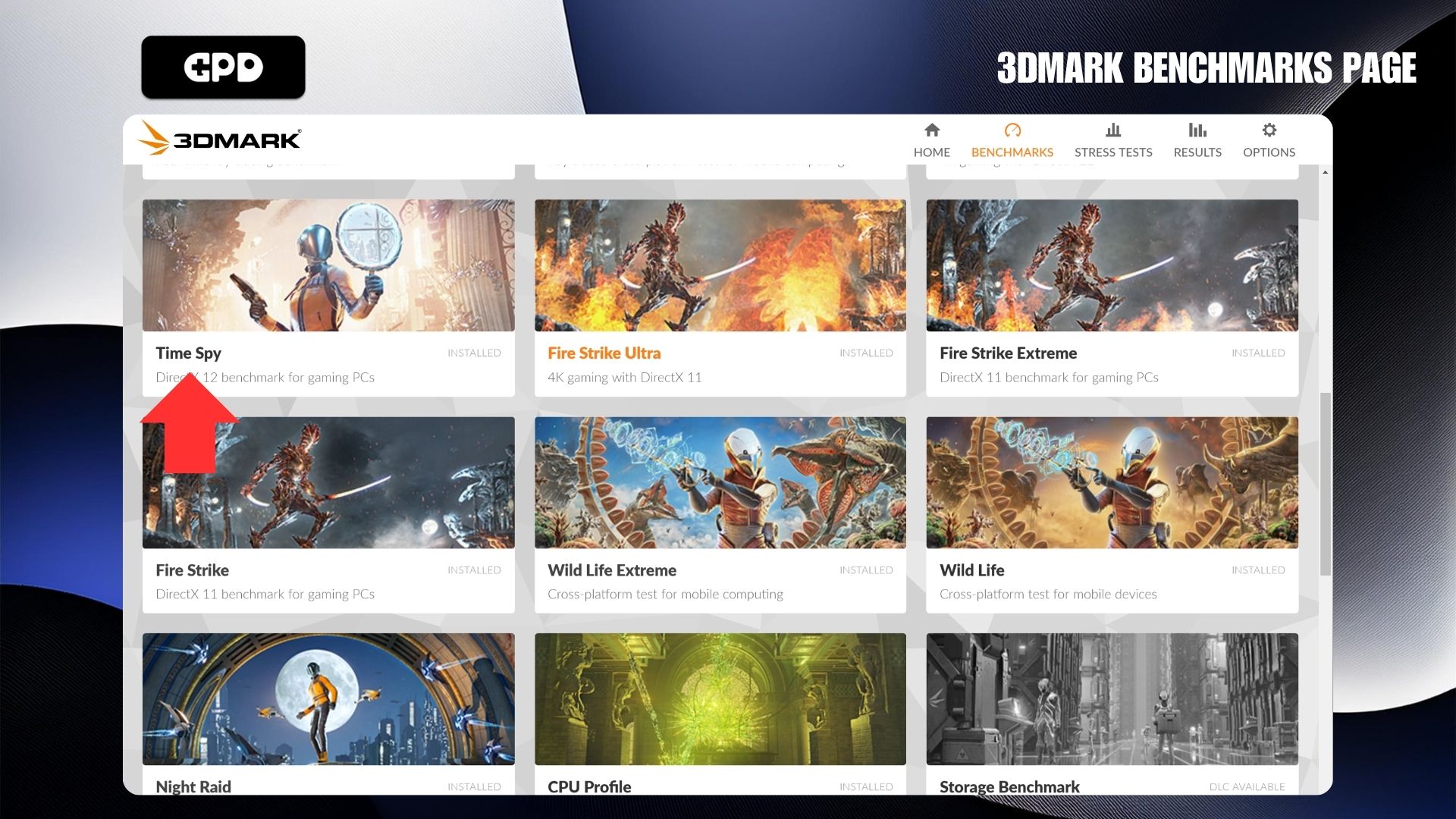Image resolution: width=1456 pixels, height=819 pixels.
Task: Click the Home house icon
Action: pos(932,130)
